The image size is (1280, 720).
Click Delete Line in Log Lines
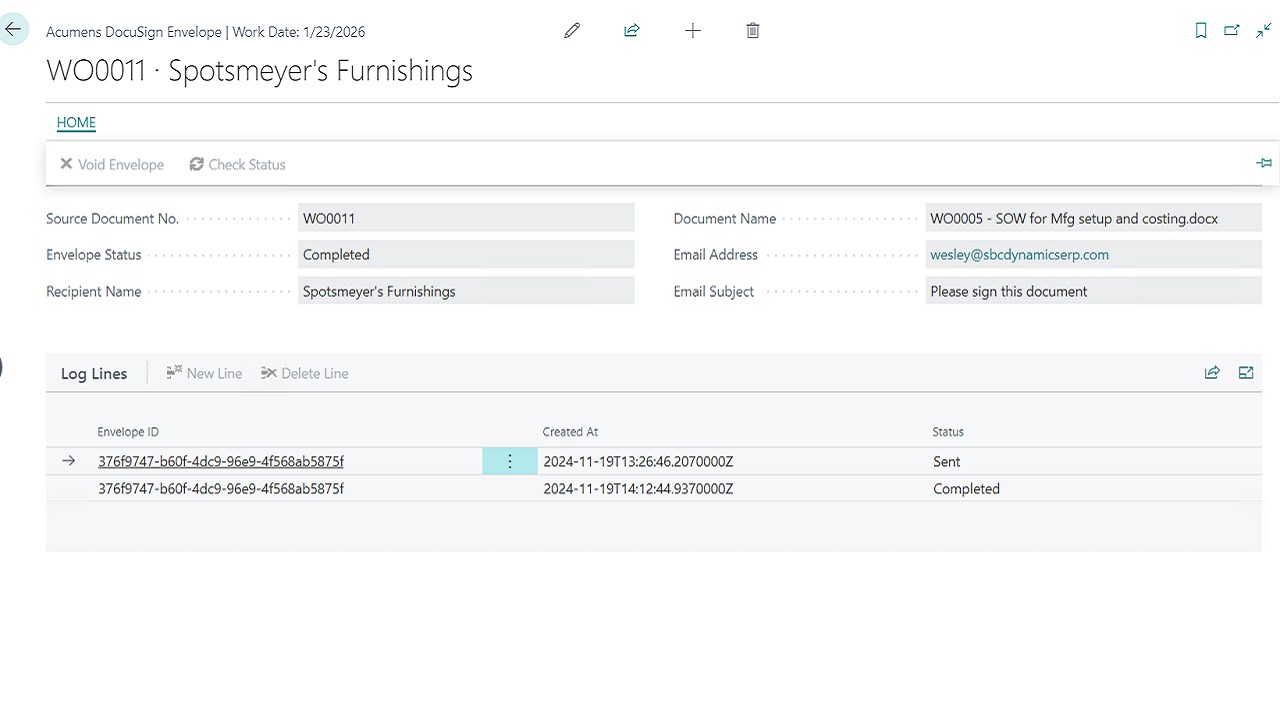(305, 373)
